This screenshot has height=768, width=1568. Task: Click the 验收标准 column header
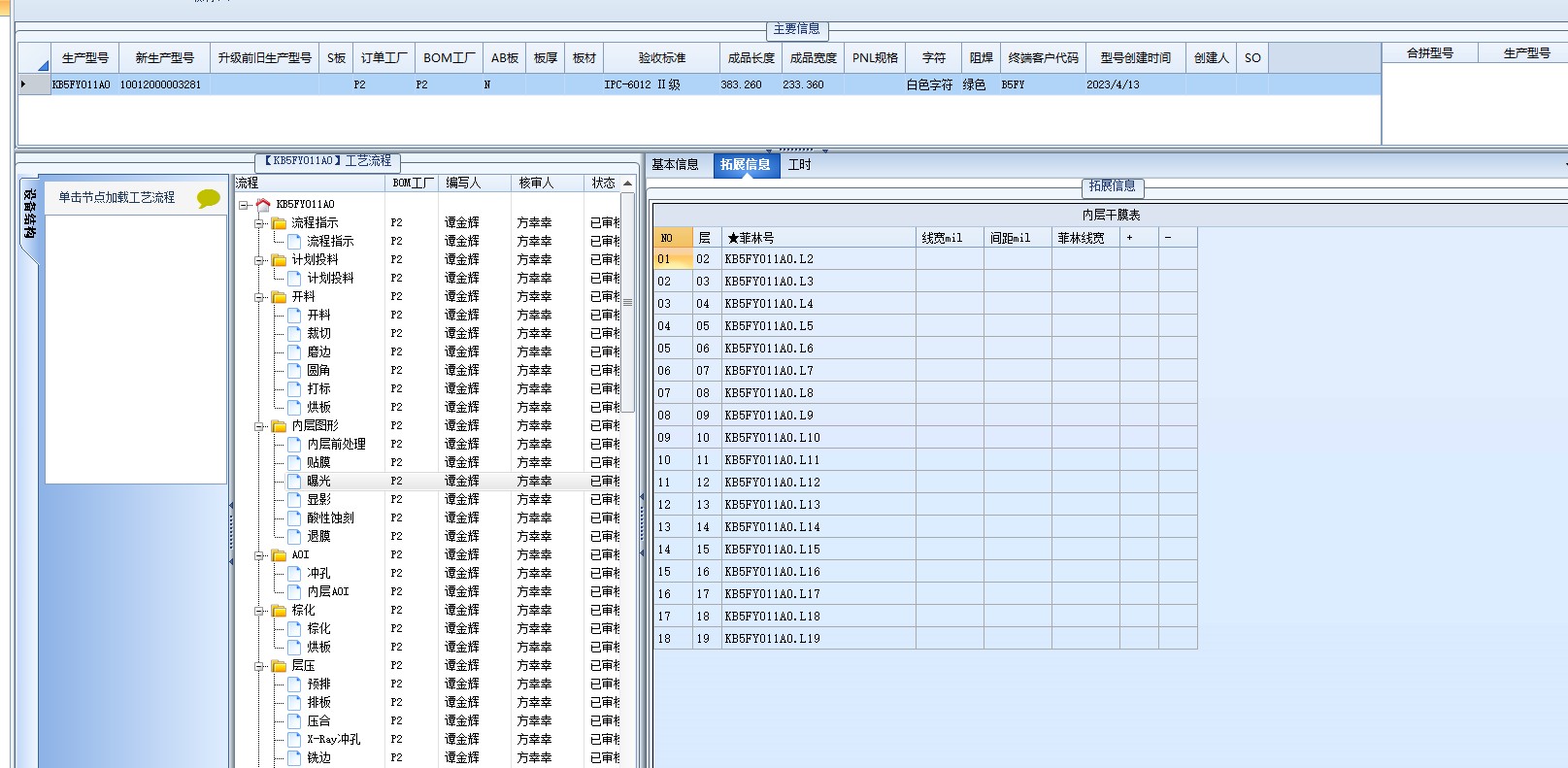pyautogui.click(x=662, y=58)
